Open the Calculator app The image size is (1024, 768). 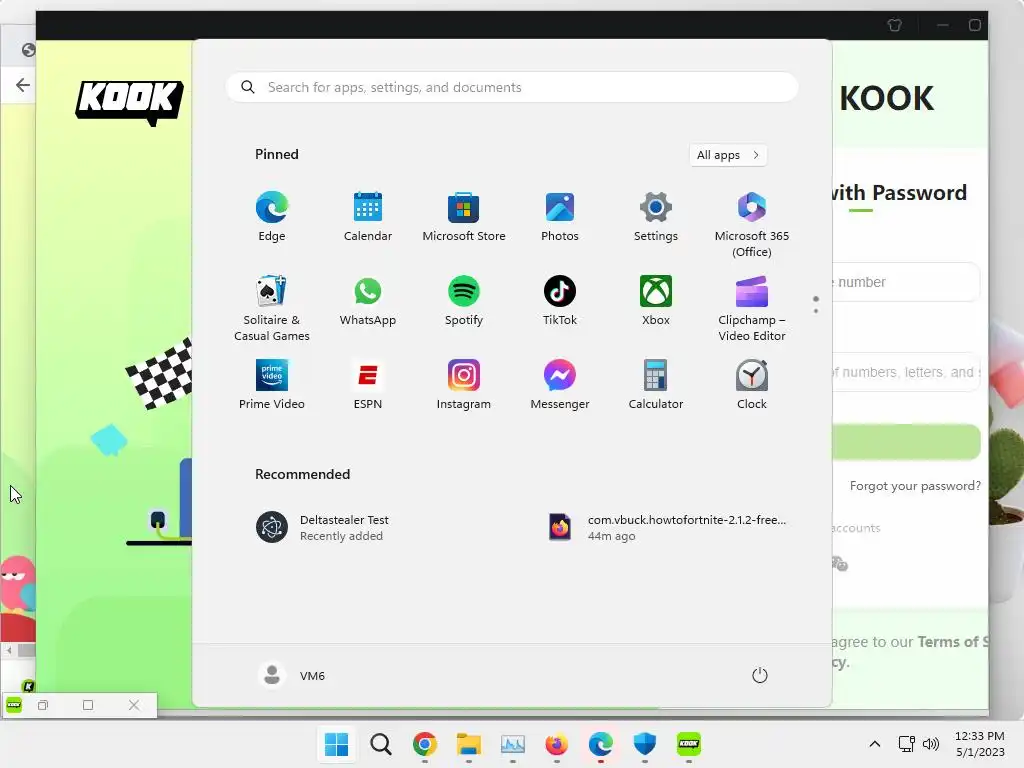656,385
